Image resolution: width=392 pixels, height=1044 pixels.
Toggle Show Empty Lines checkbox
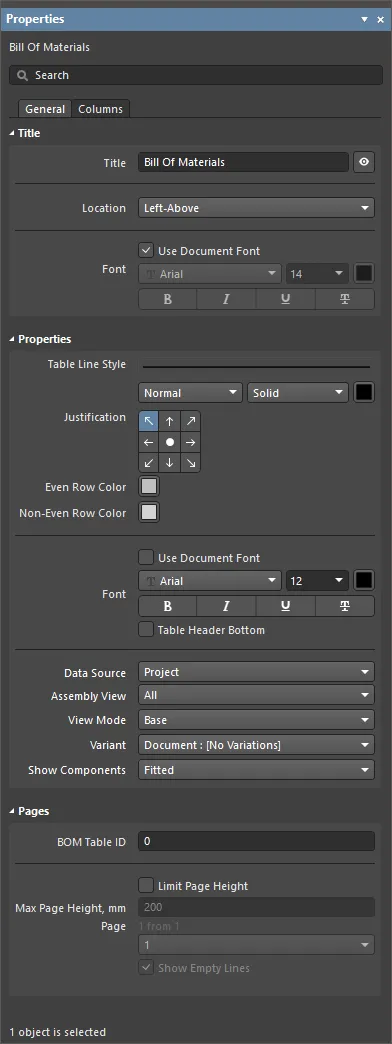[146, 968]
